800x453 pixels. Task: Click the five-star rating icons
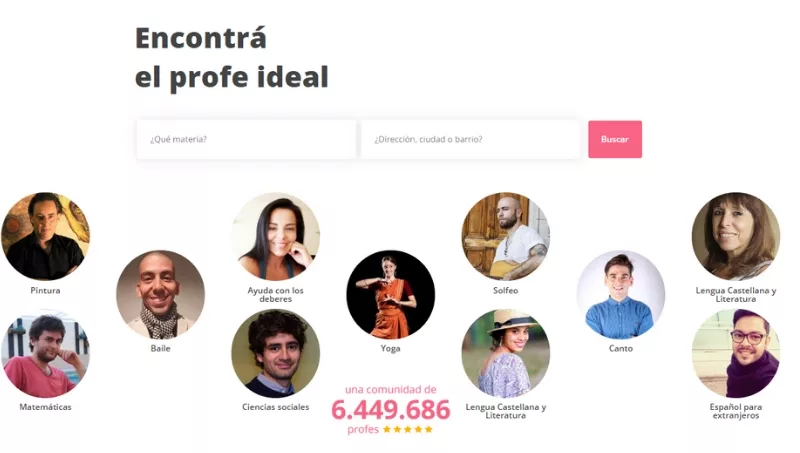point(408,429)
